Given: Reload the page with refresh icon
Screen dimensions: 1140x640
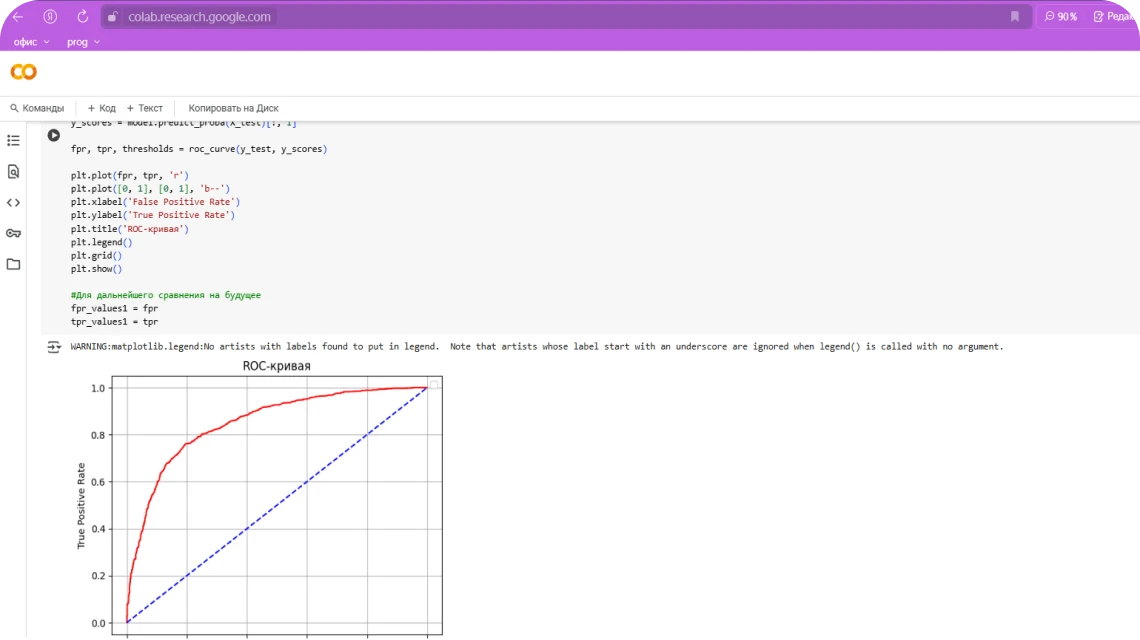Looking at the screenshot, I should [x=83, y=17].
